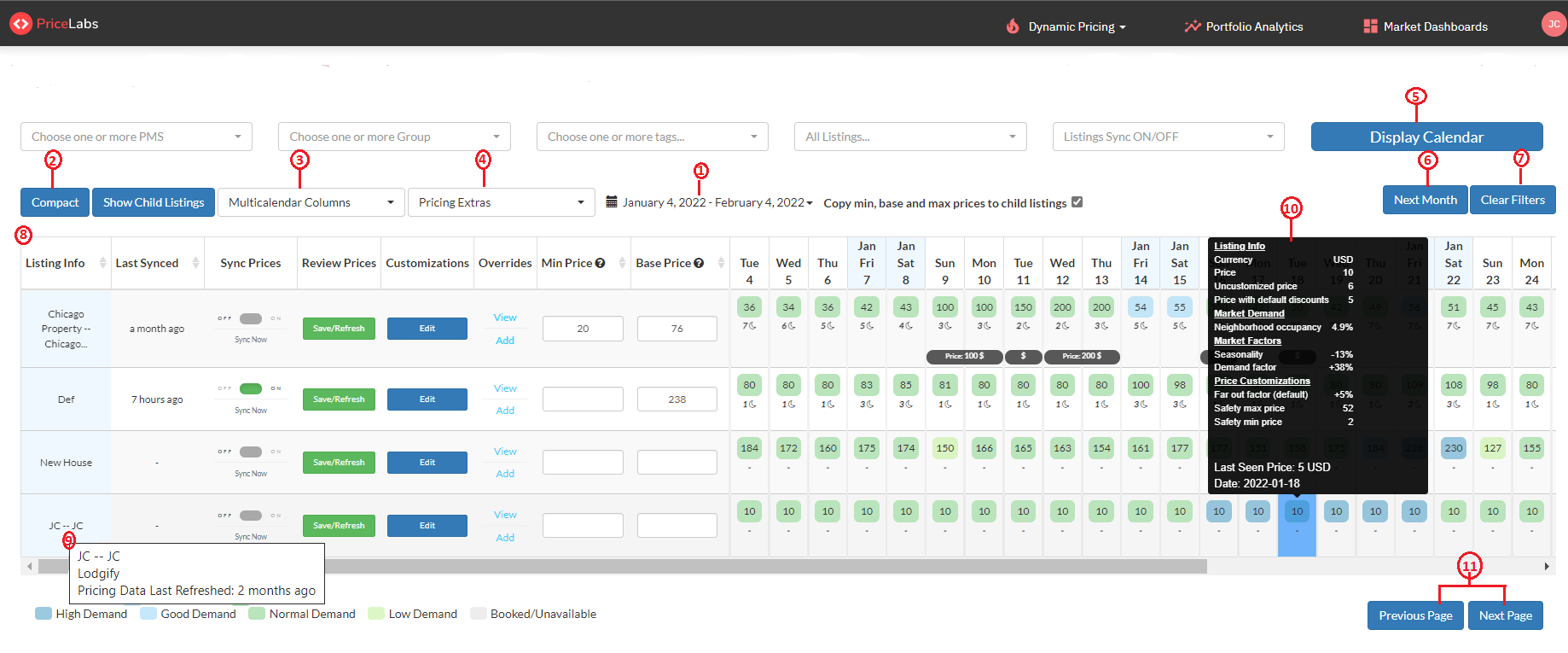Image resolution: width=1568 pixels, height=653 pixels.
Task: Open the Choose one or more tags dropdown
Action: [653, 137]
